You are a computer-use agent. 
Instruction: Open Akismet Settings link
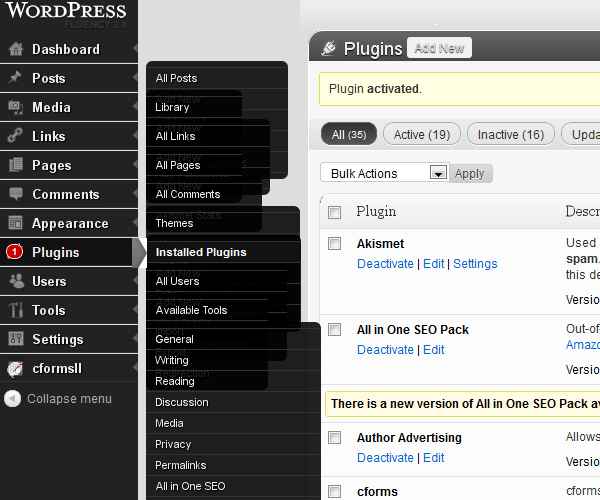coord(475,264)
